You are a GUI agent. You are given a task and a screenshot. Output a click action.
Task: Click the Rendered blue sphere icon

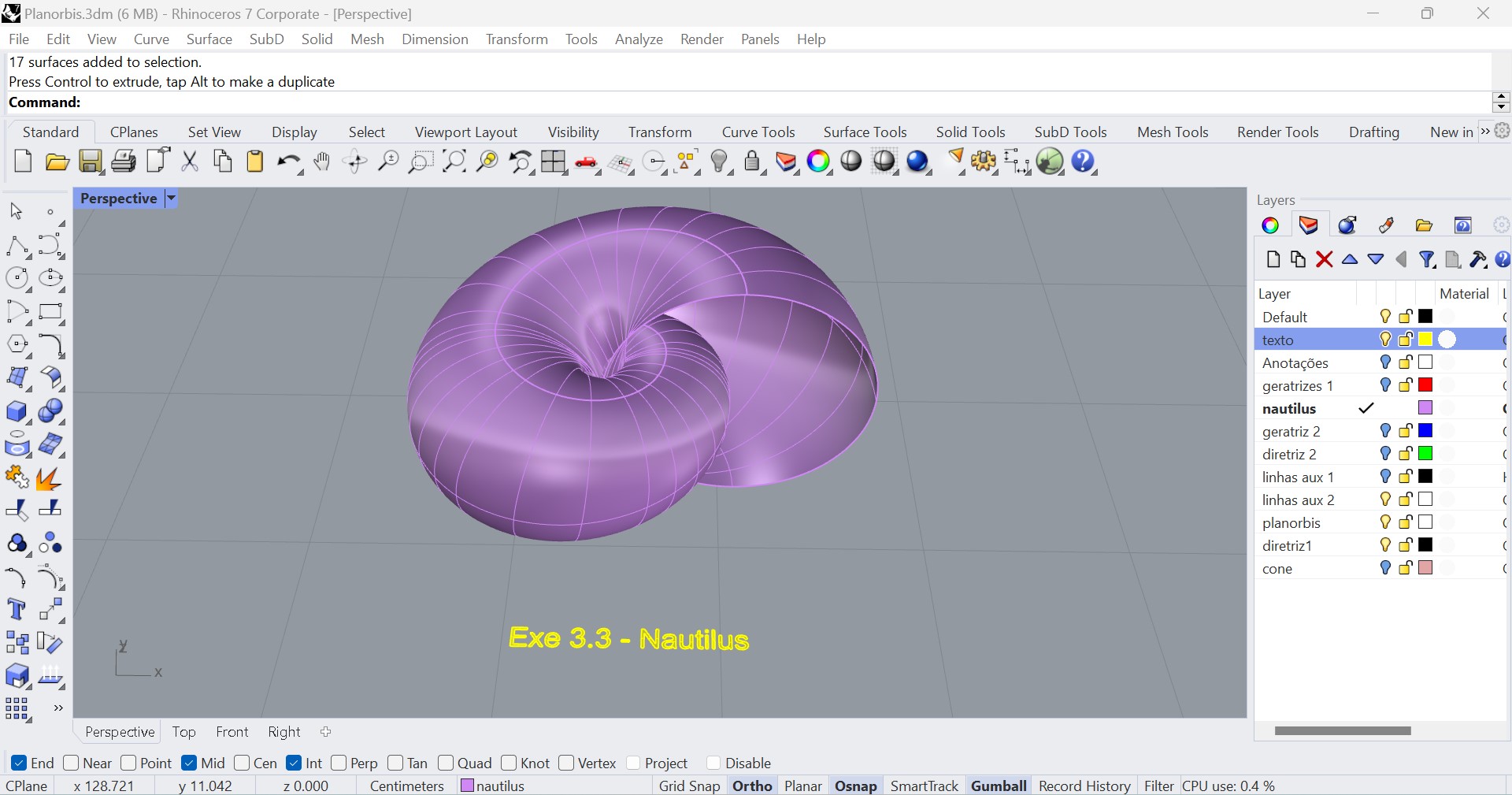point(918,162)
